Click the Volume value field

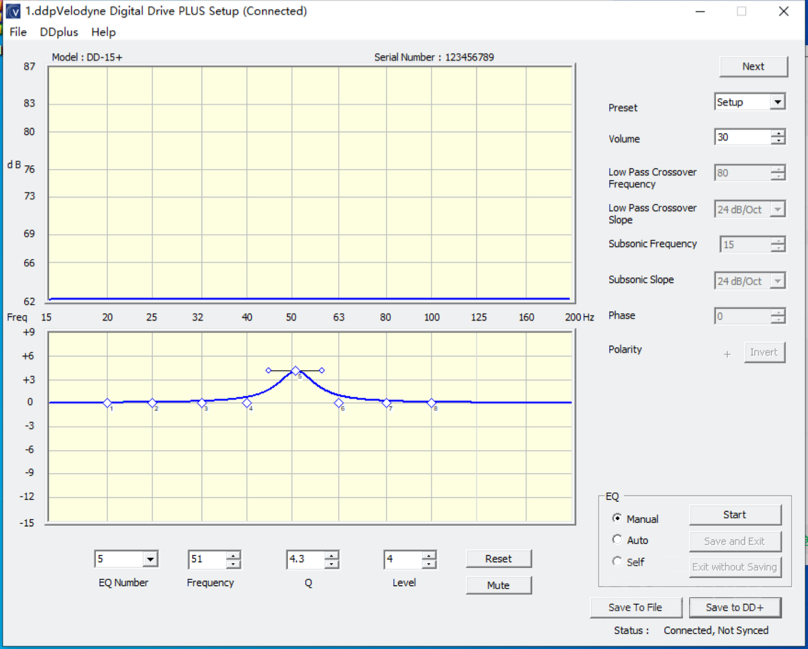[743, 137]
